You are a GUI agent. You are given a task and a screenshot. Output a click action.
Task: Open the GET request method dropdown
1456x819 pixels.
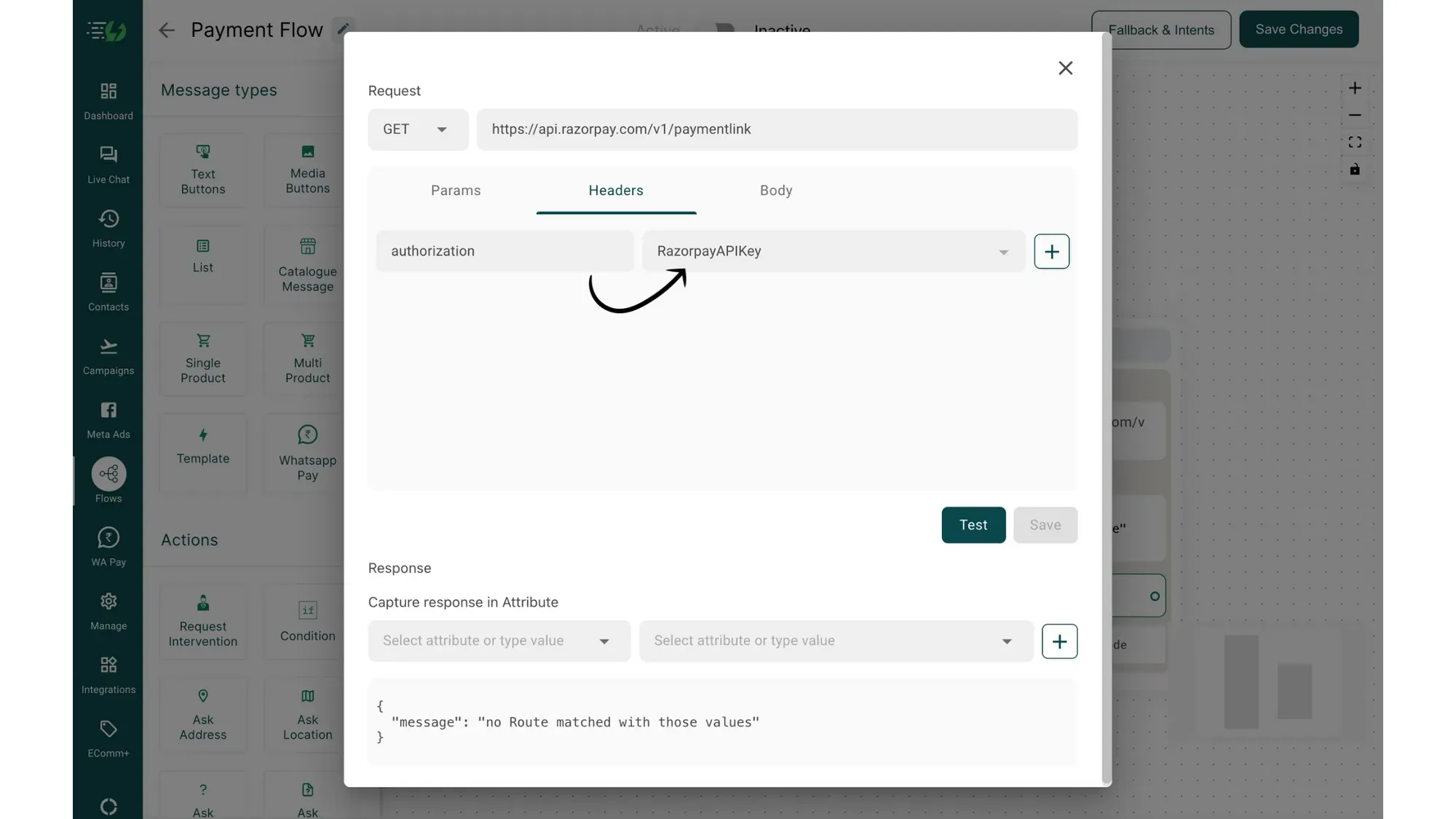[x=418, y=129]
